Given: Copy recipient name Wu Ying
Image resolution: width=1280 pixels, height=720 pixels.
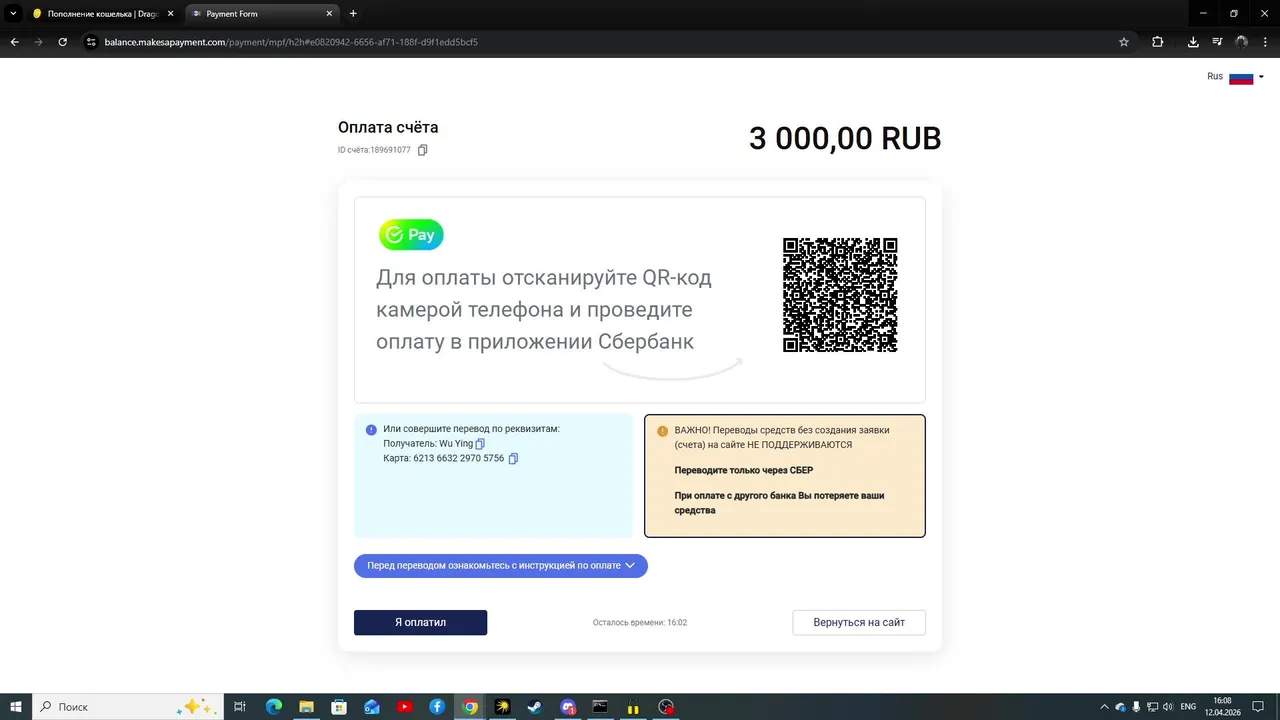Looking at the screenshot, I should [480, 444].
